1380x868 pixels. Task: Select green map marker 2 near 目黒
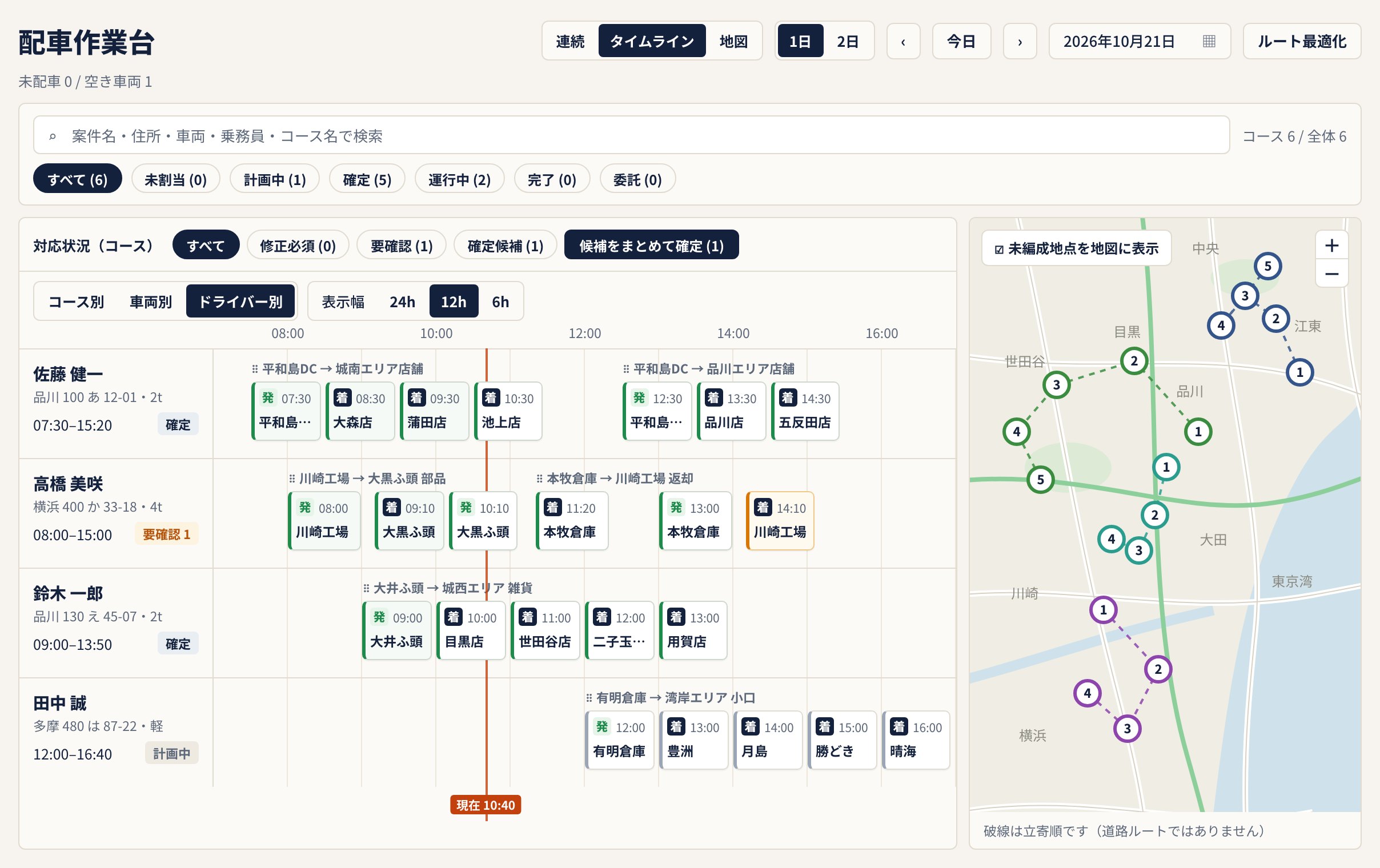(x=1134, y=361)
